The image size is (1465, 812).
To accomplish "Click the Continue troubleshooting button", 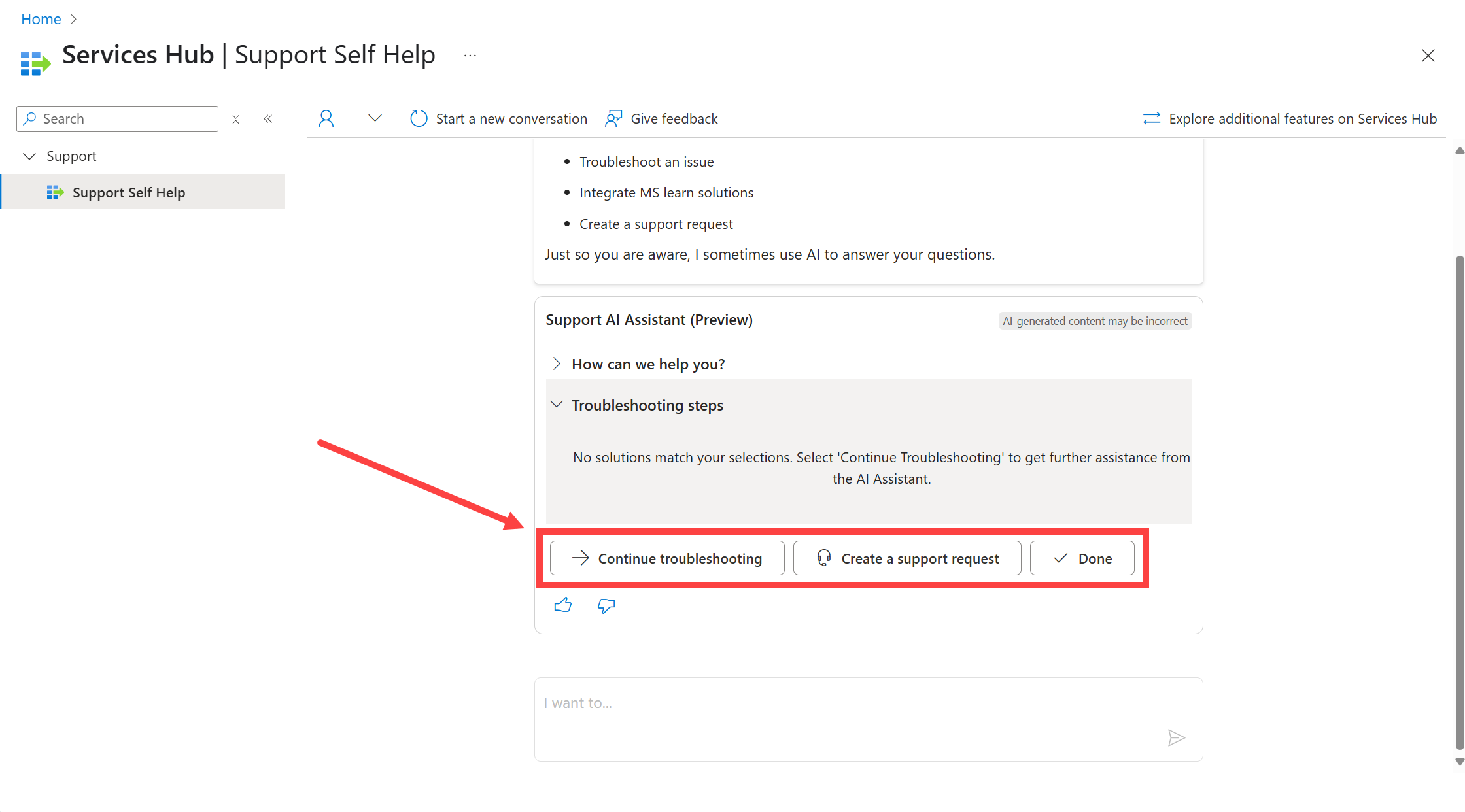I will pos(665,558).
